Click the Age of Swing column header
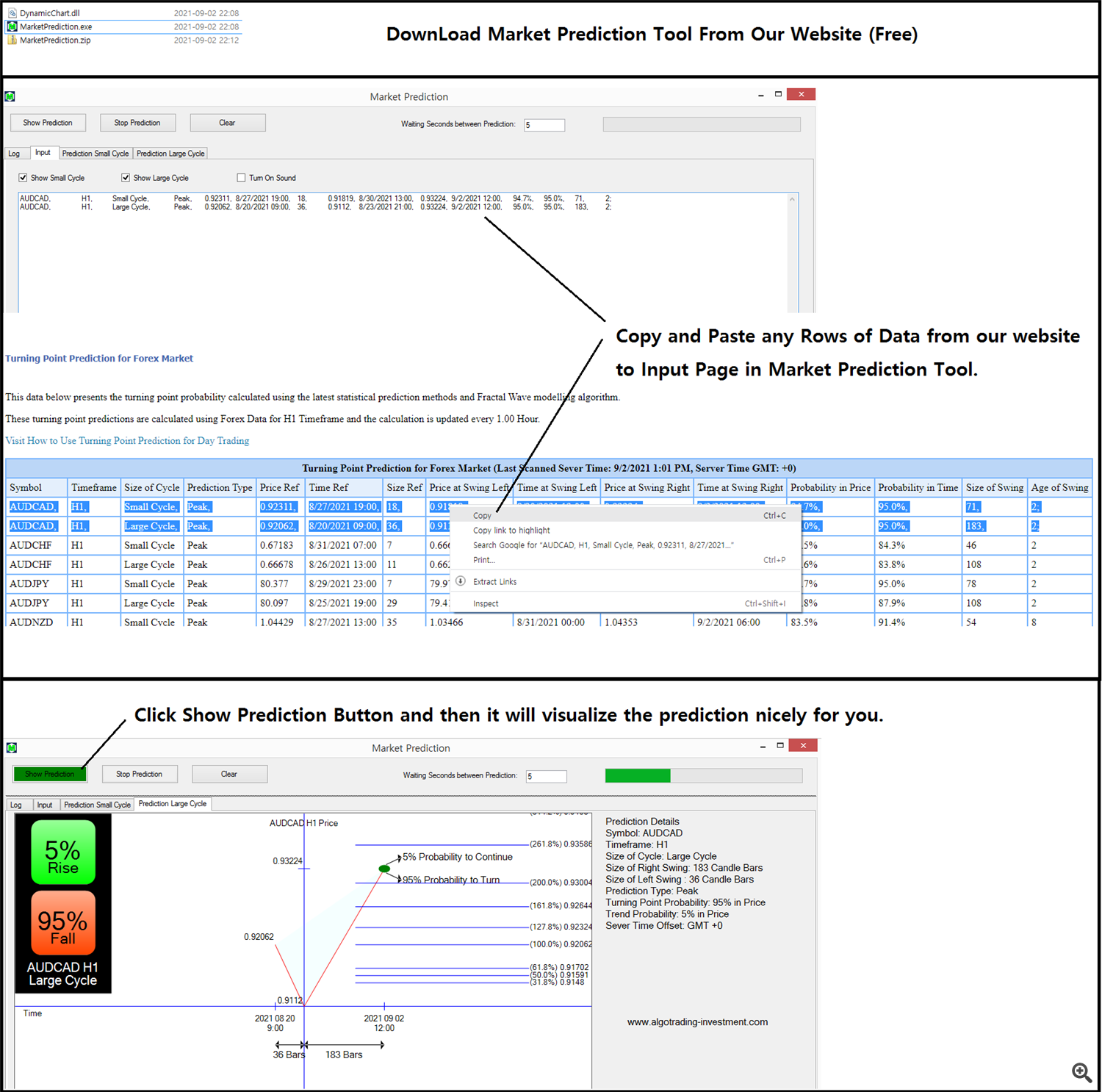The image size is (1102, 1092). point(1060,487)
